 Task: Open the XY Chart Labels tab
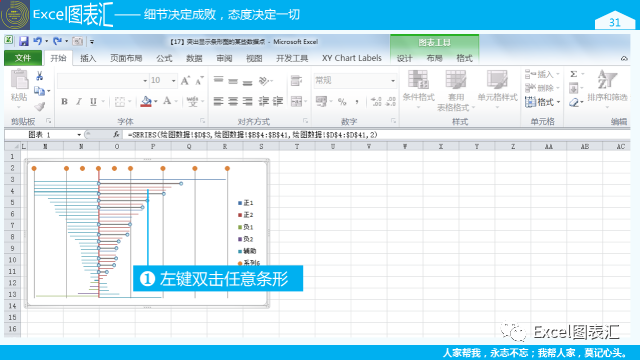pyautogui.click(x=351, y=58)
